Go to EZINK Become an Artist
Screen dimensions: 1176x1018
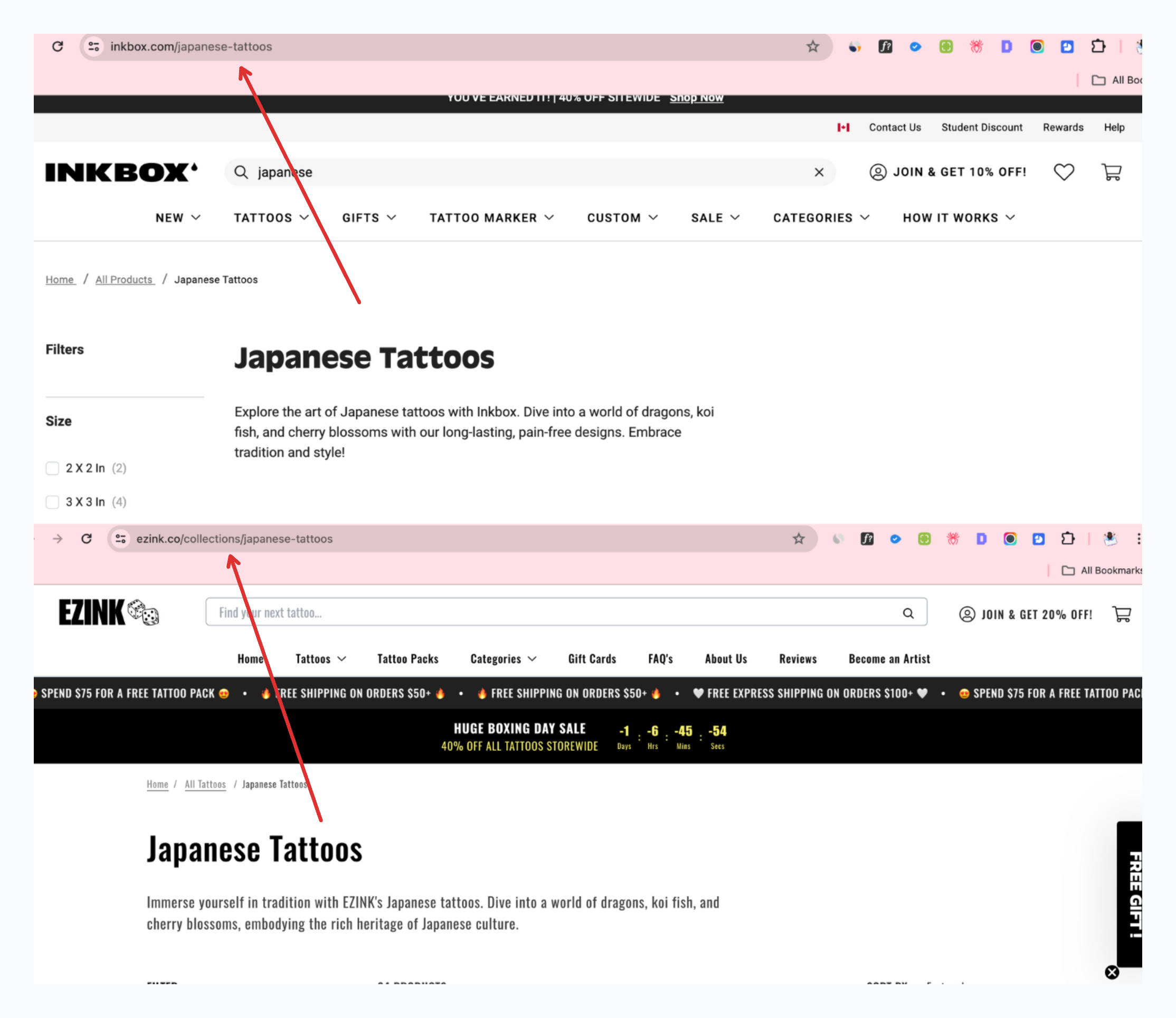click(889, 658)
